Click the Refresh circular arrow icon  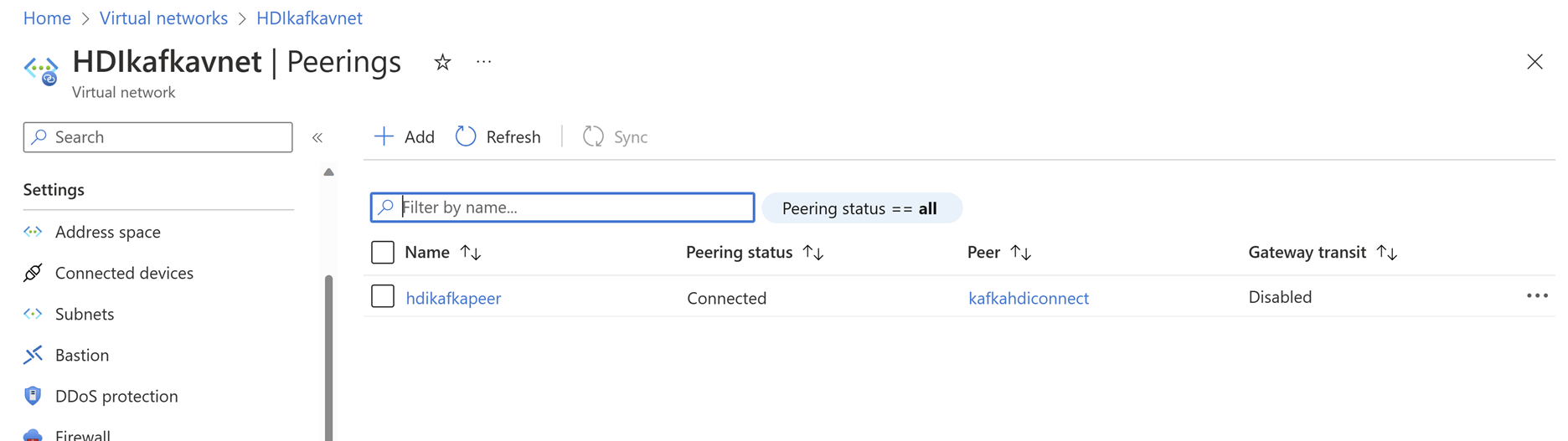tap(466, 136)
